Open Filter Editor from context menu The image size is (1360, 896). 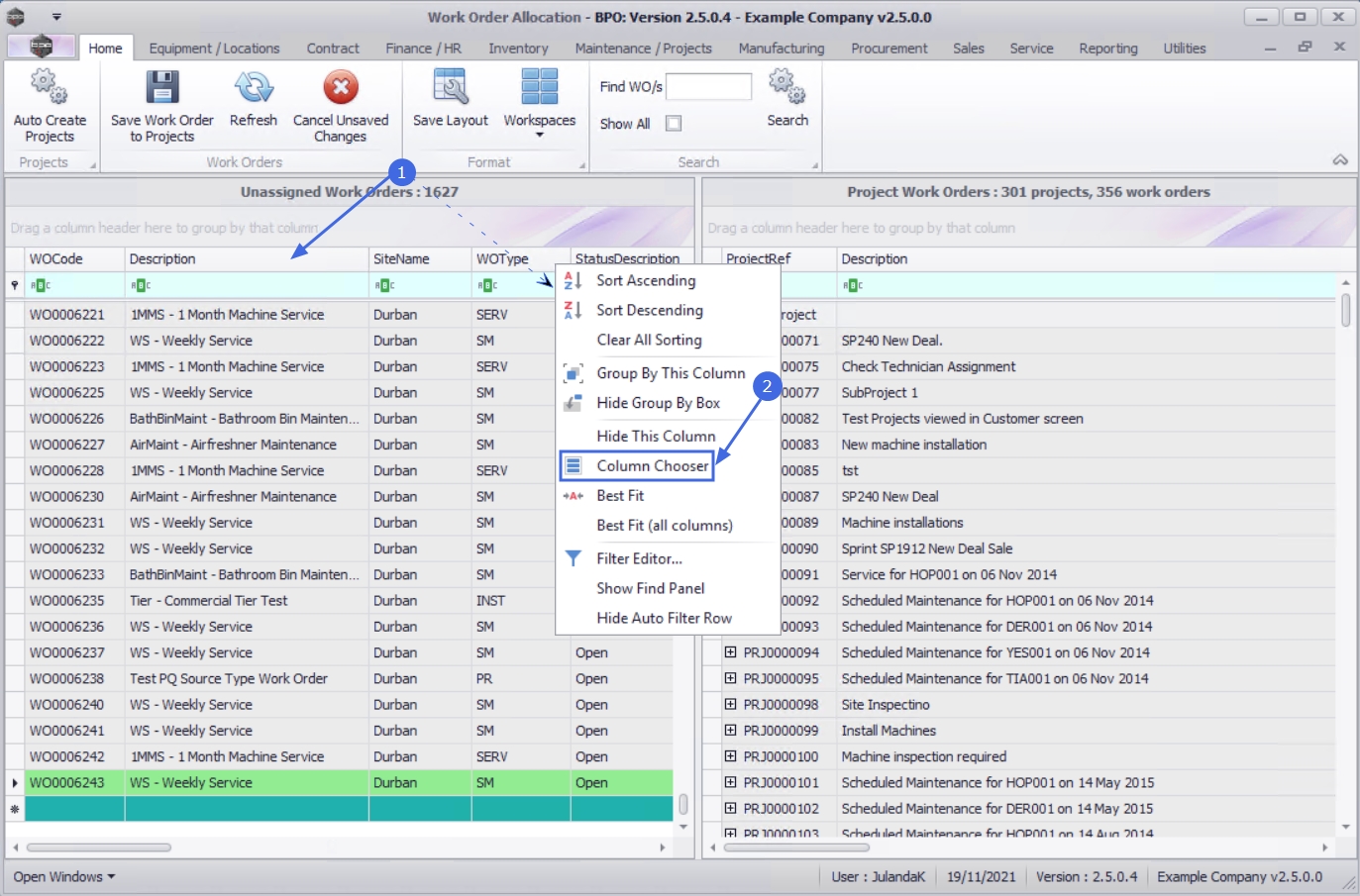click(639, 558)
